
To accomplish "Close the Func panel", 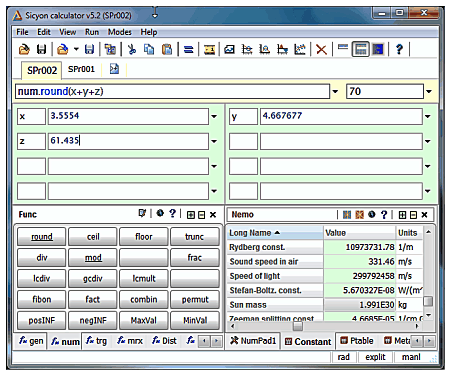I will [213, 215].
